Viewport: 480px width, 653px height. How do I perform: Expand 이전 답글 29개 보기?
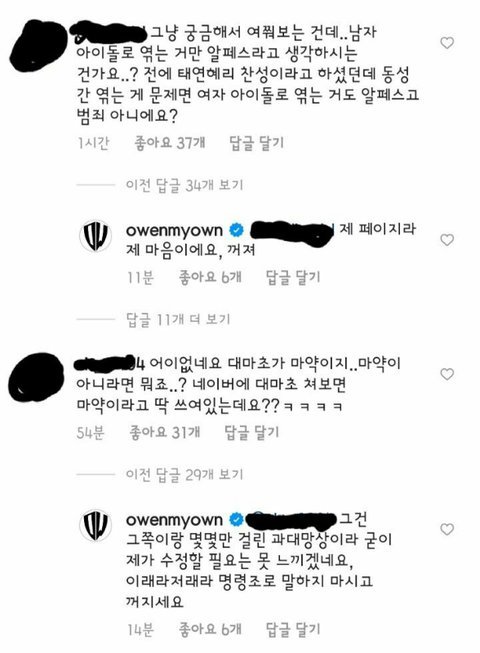tap(184, 474)
